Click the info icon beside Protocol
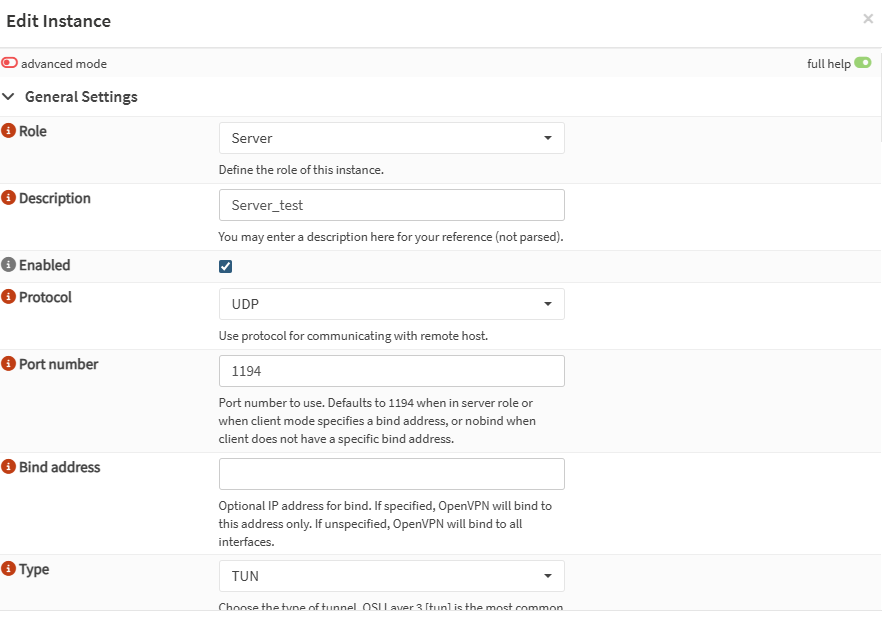Viewport: 882px width, 621px height. click(x=9, y=297)
